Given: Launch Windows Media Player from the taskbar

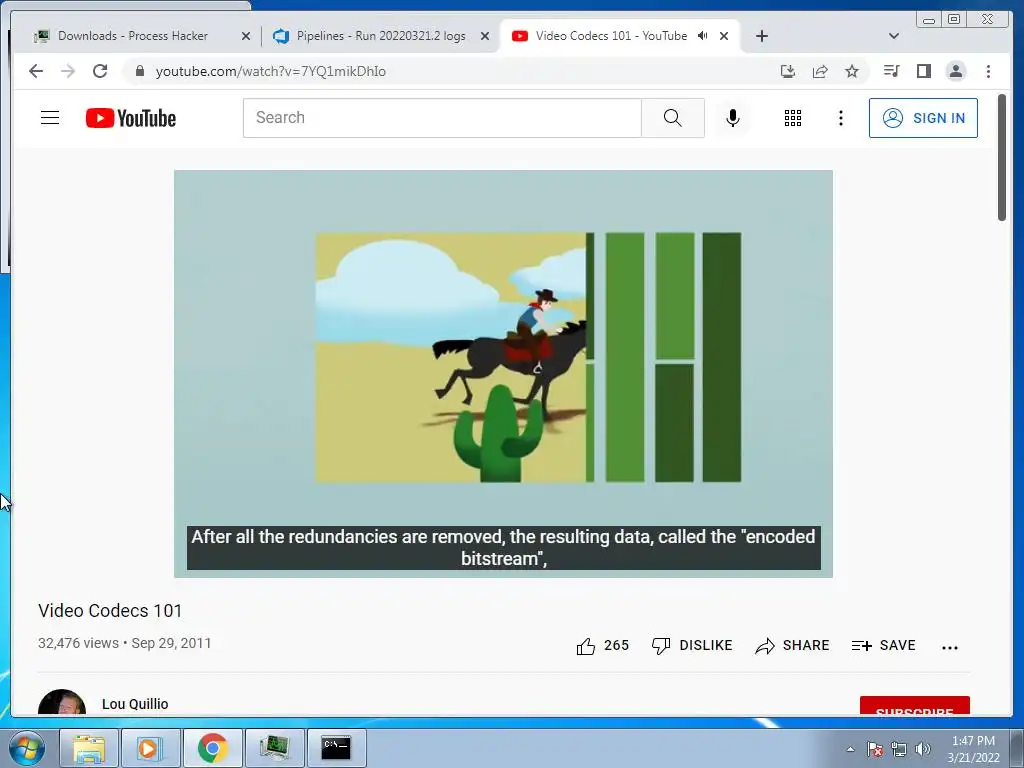Looking at the screenshot, I should pyautogui.click(x=150, y=748).
